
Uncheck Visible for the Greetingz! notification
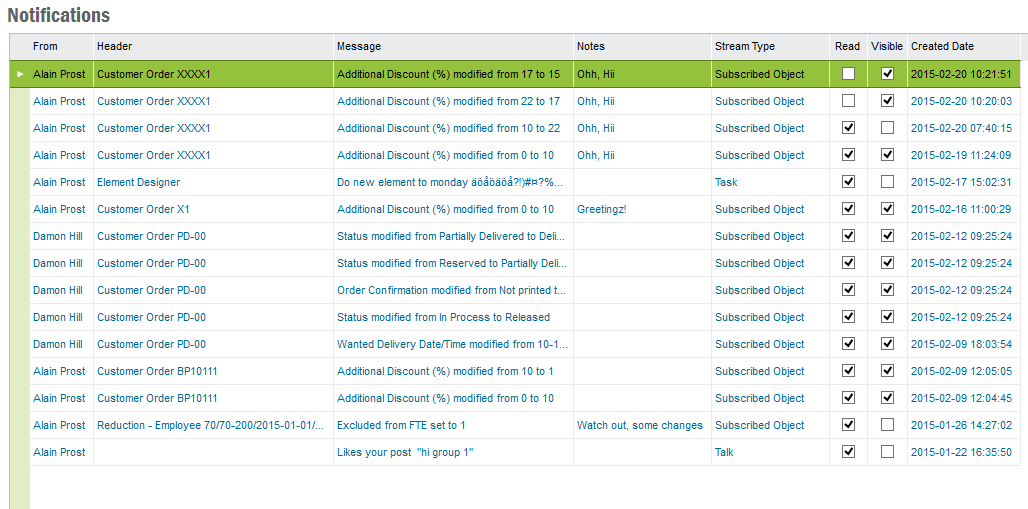click(x=887, y=209)
